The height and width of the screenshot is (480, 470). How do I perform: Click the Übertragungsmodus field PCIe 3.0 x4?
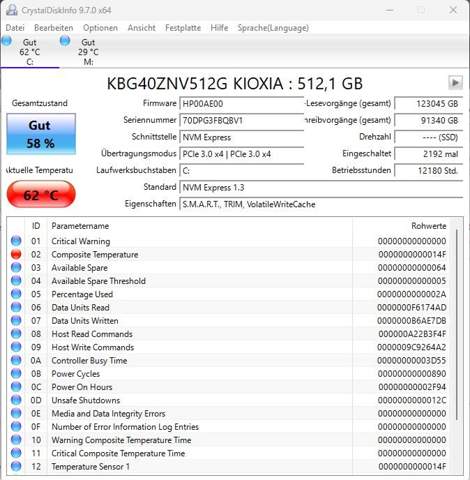tap(242, 154)
